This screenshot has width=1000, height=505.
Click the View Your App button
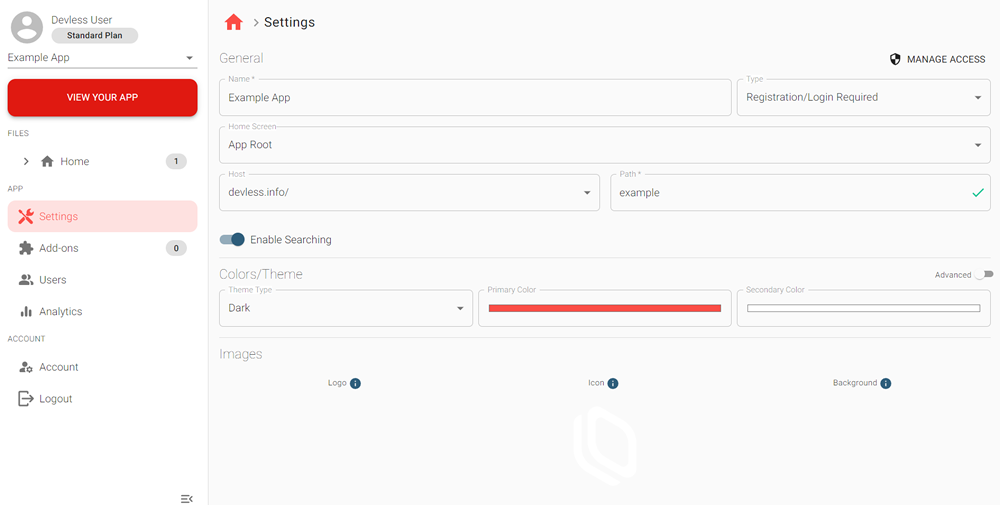pyautogui.click(x=102, y=98)
